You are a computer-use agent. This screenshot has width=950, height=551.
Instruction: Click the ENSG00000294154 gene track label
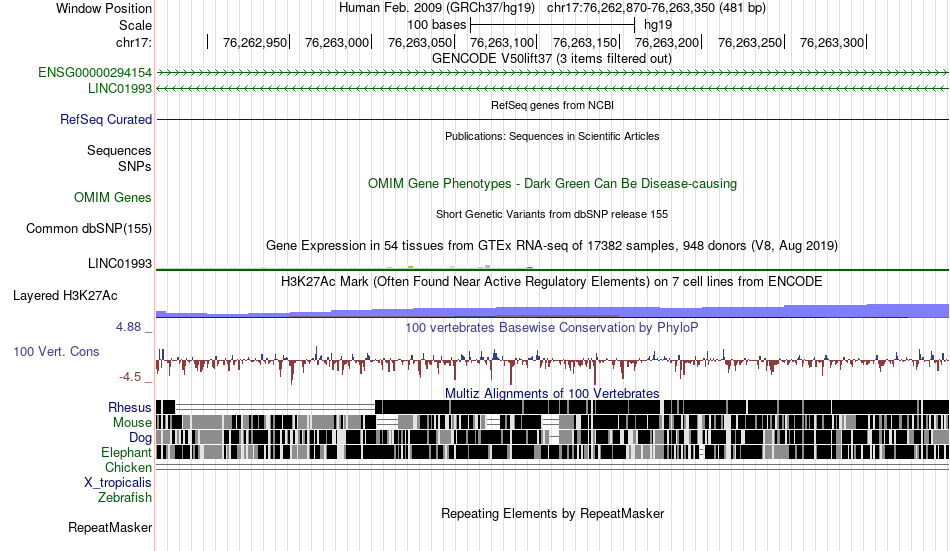[x=95, y=73]
